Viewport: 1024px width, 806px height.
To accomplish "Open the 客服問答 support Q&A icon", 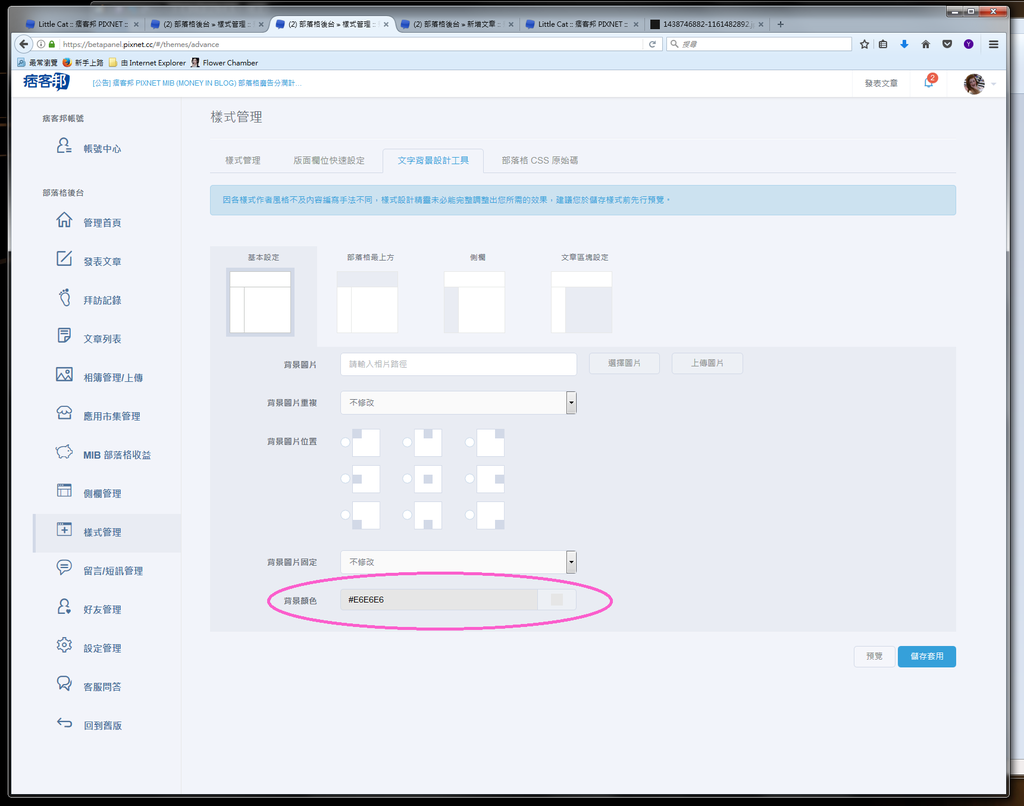I will point(62,685).
